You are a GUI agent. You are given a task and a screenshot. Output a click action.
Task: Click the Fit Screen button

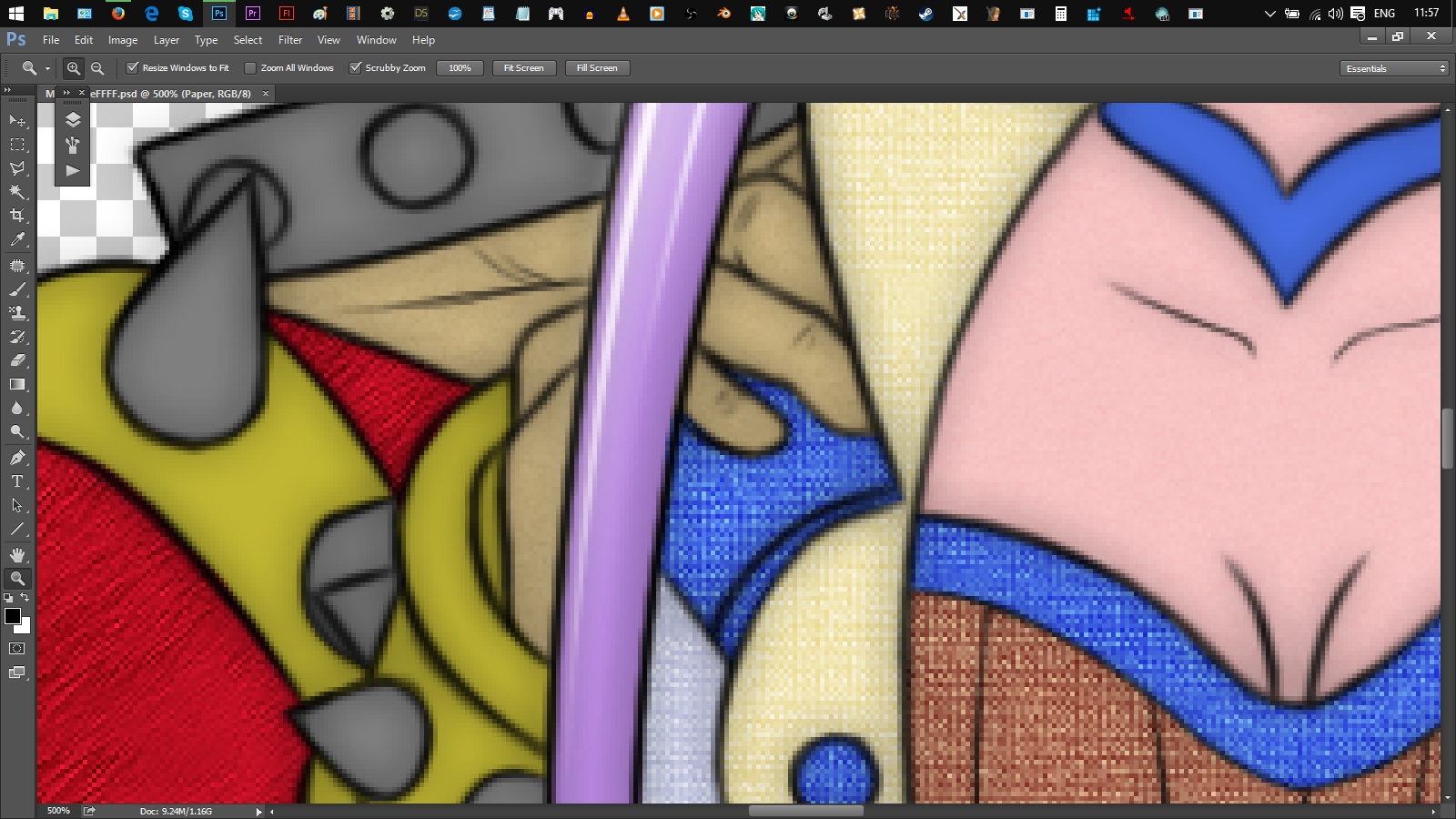[524, 68]
